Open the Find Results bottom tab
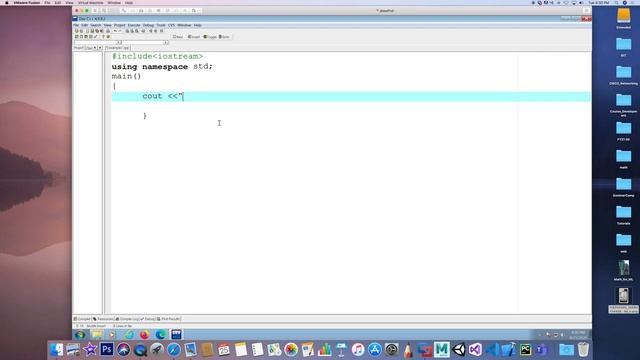Screen dimensions: 640x360 169,319
